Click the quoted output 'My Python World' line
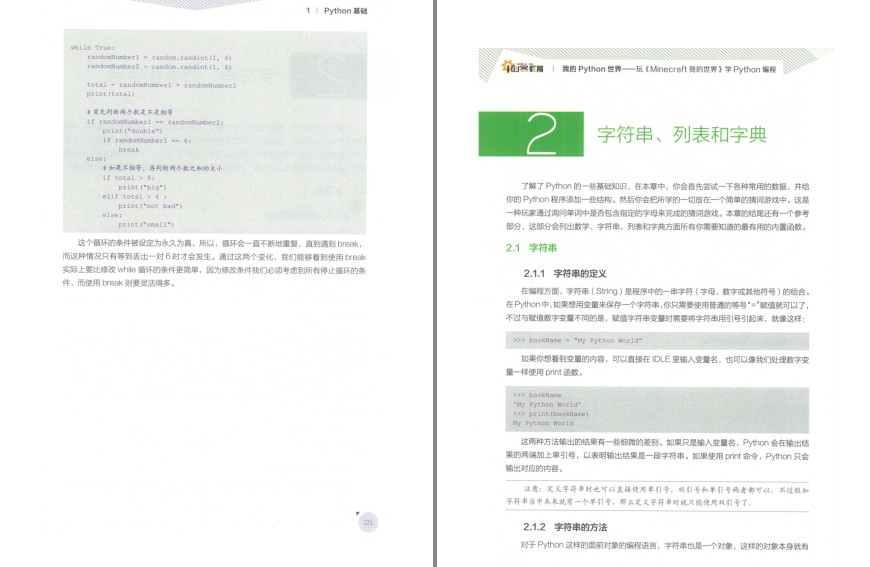Viewport: 870px width, 567px height. (547, 404)
